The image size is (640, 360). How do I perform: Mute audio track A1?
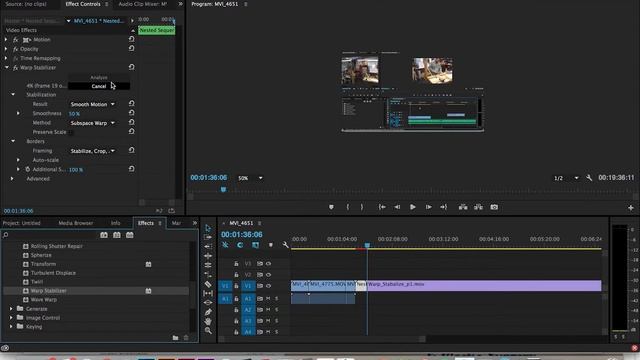[268, 299]
